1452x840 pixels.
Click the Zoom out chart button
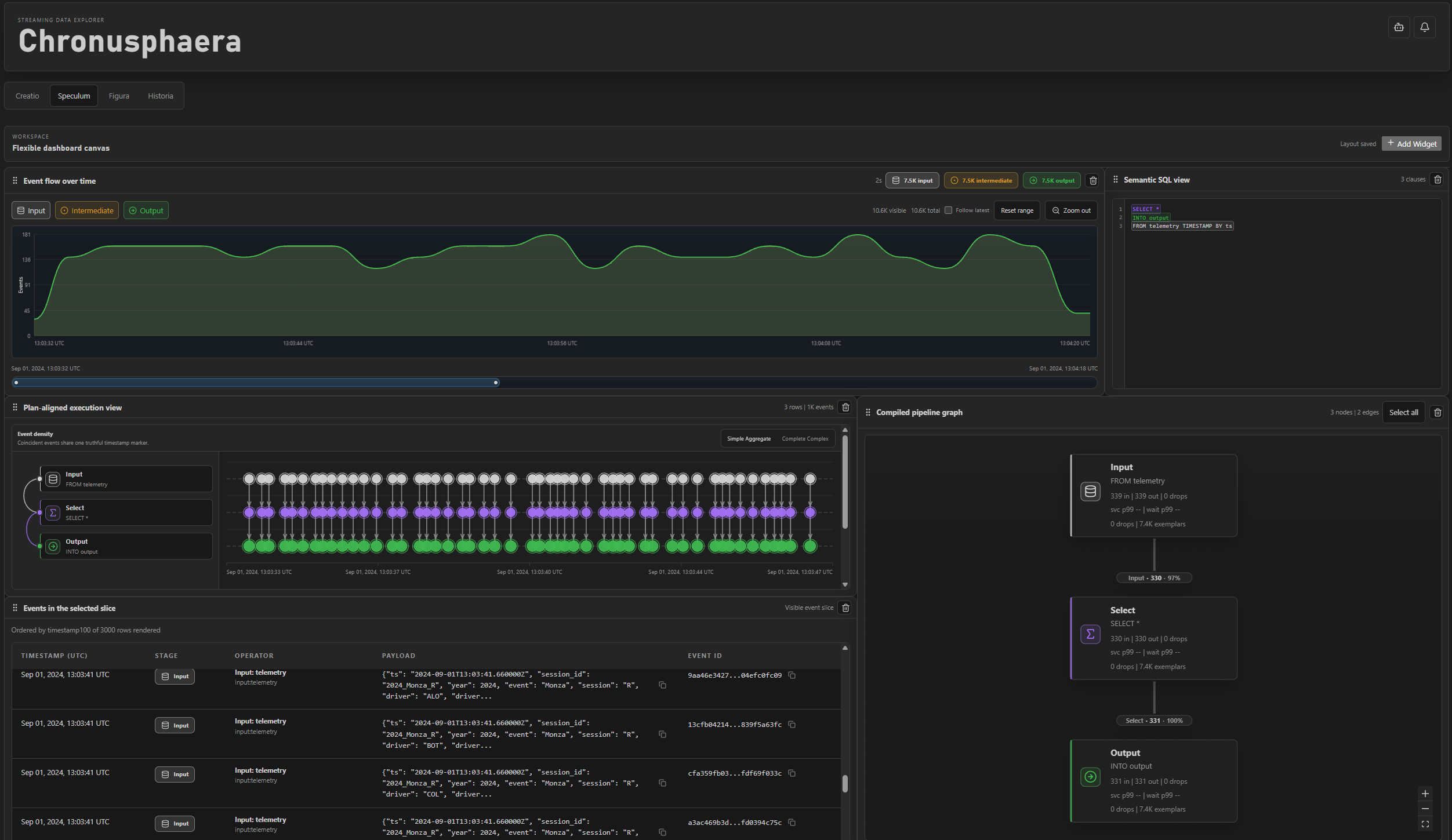point(1072,210)
